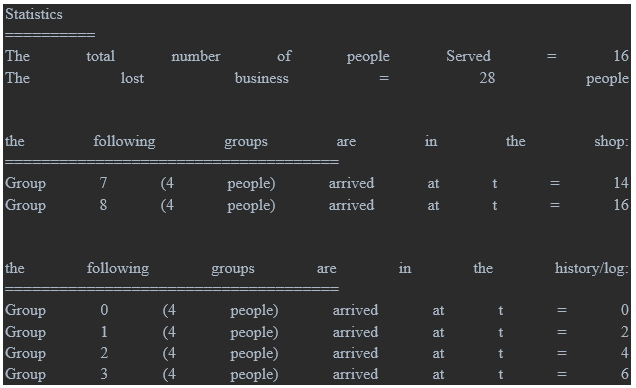Click Group 2 row in history log
The width and height of the screenshot is (636, 388).
click(x=317, y=353)
